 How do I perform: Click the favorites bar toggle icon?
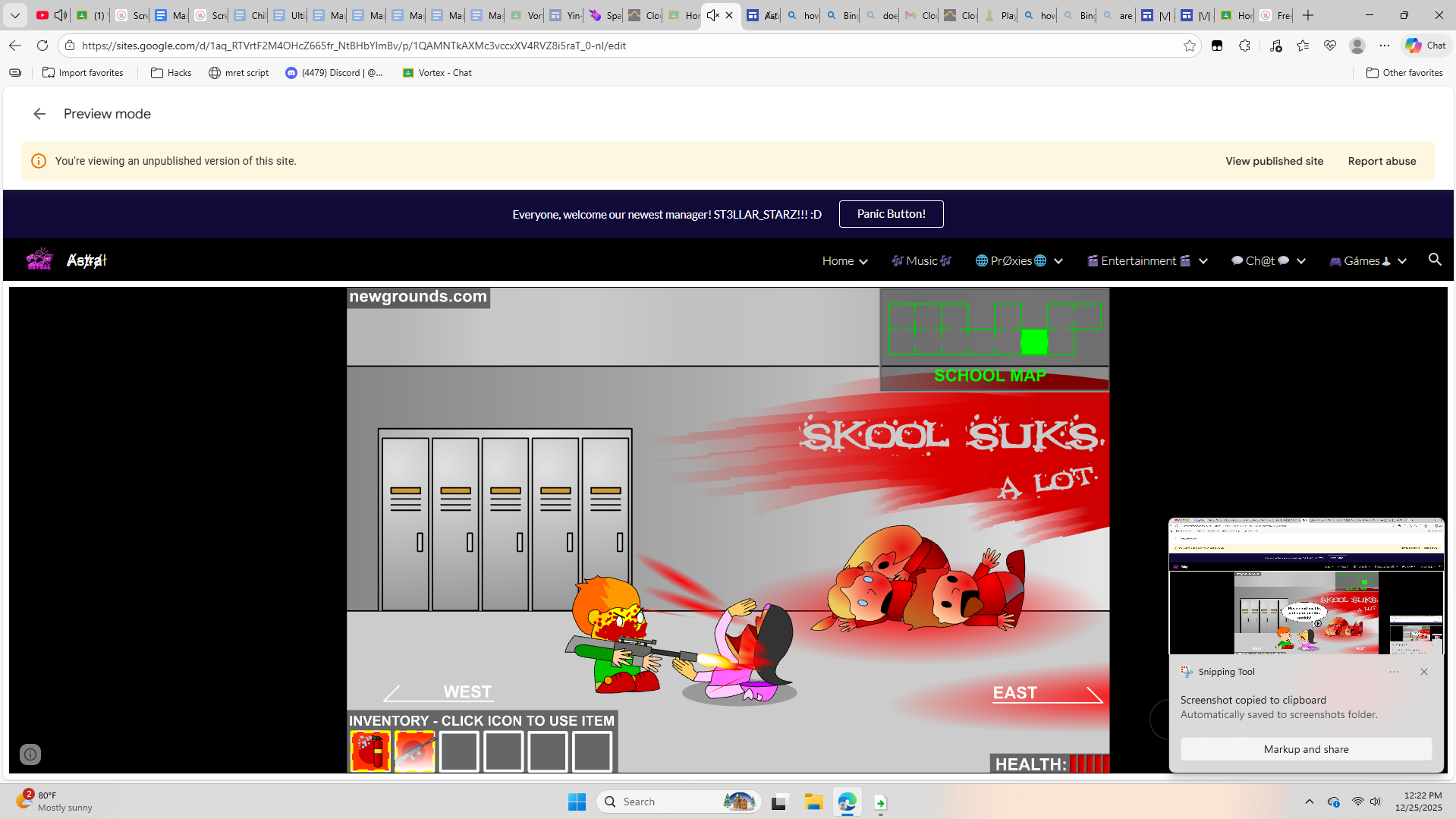click(15, 73)
